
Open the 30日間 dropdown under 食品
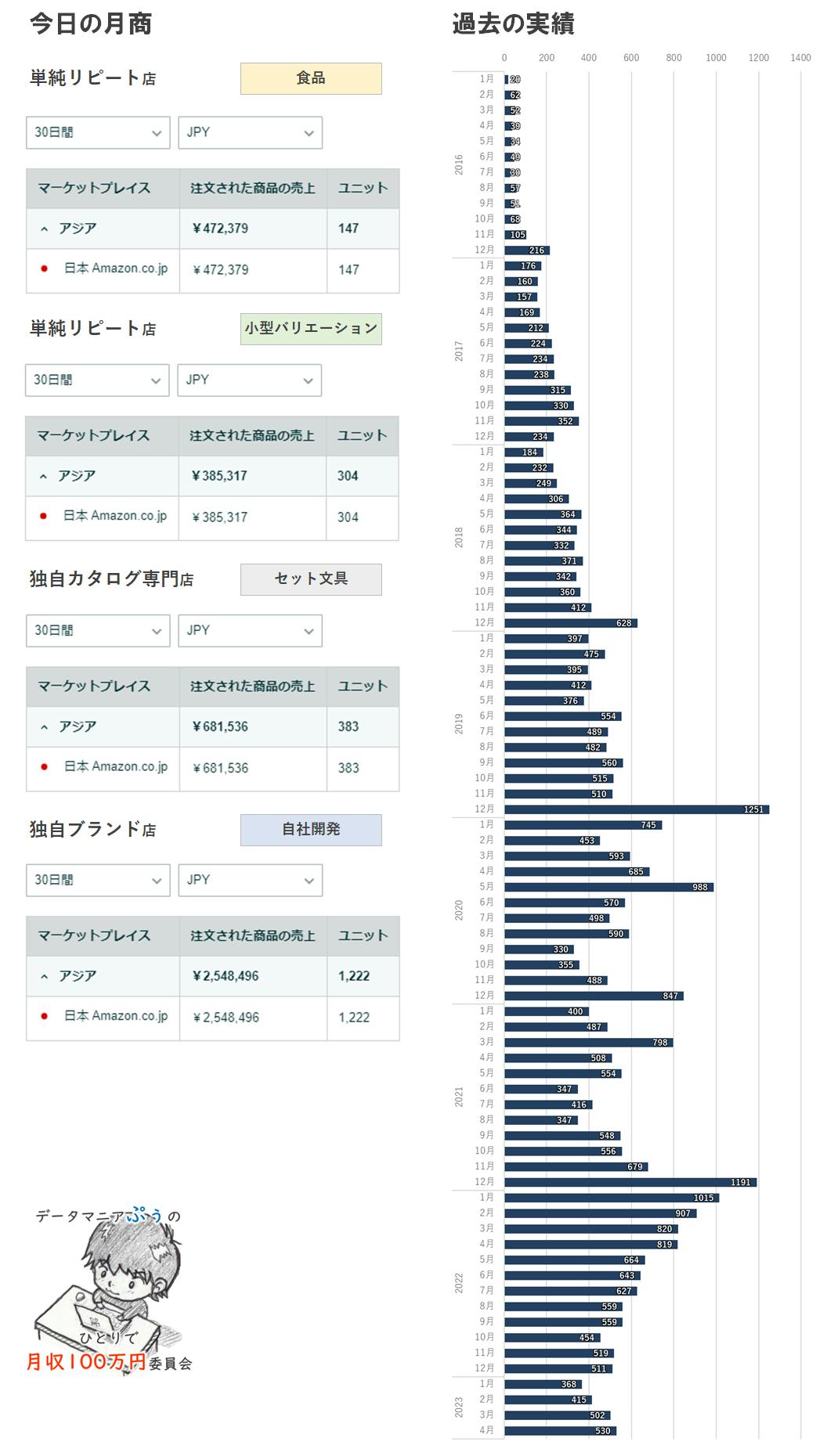click(98, 133)
